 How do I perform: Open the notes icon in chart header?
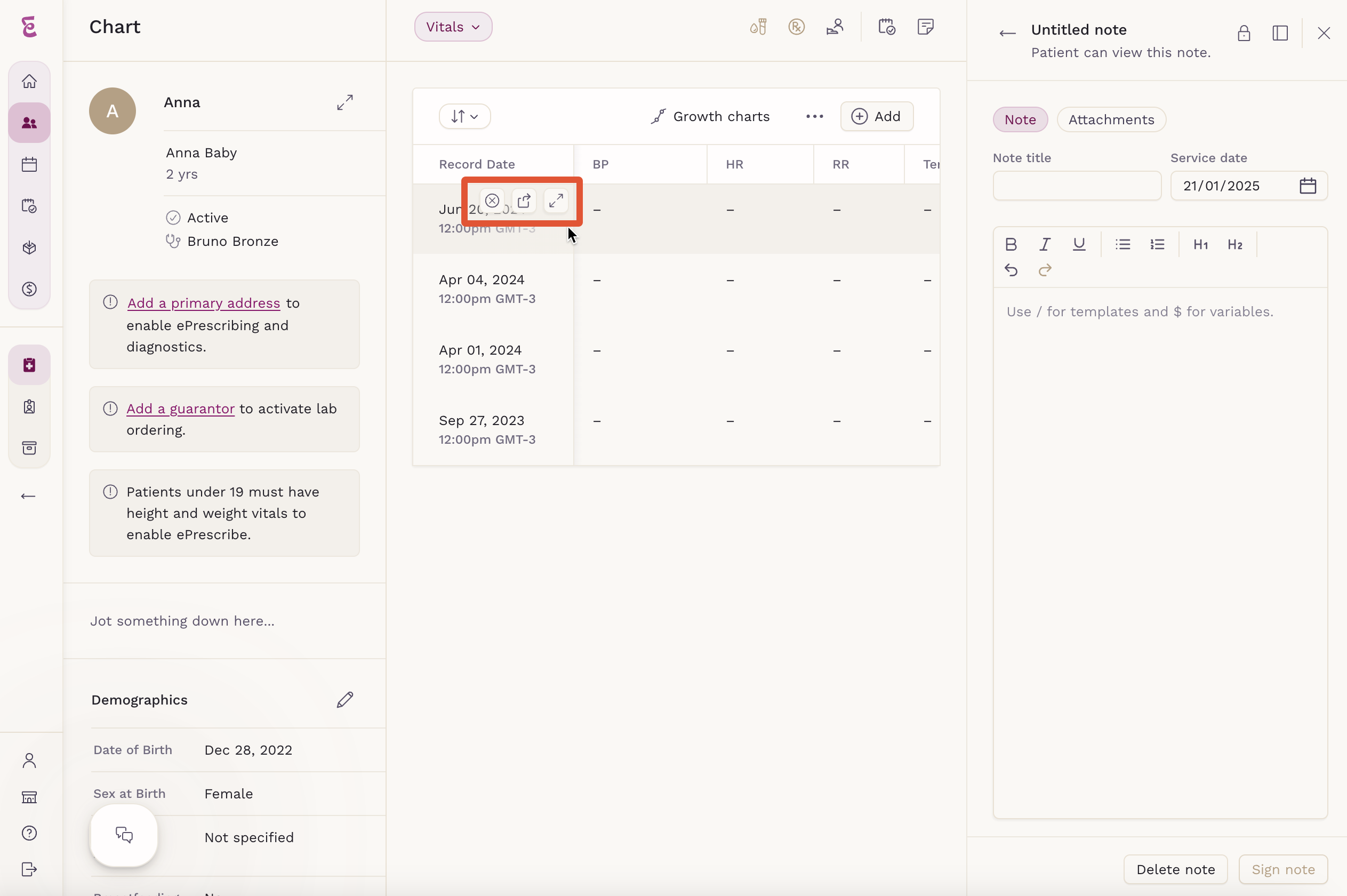click(925, 27)
